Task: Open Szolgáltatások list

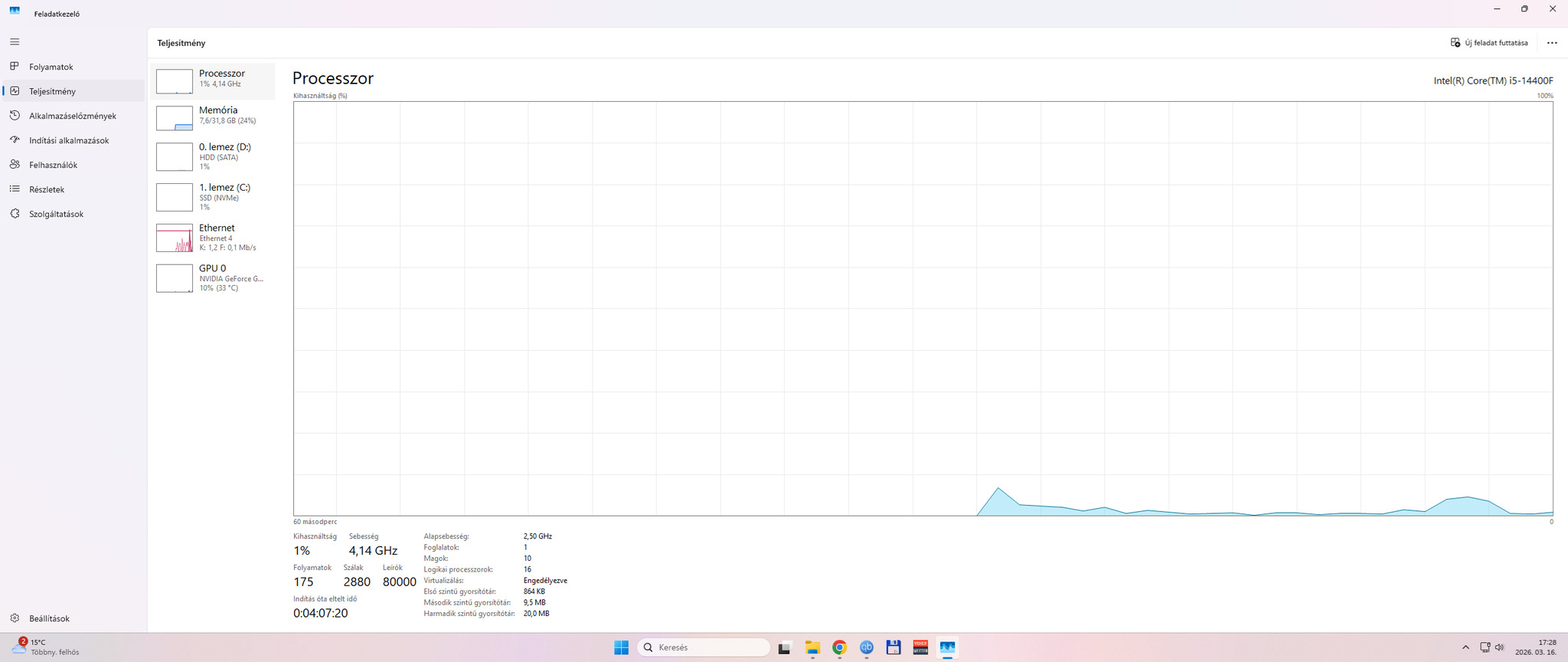Action: point(73,214)
